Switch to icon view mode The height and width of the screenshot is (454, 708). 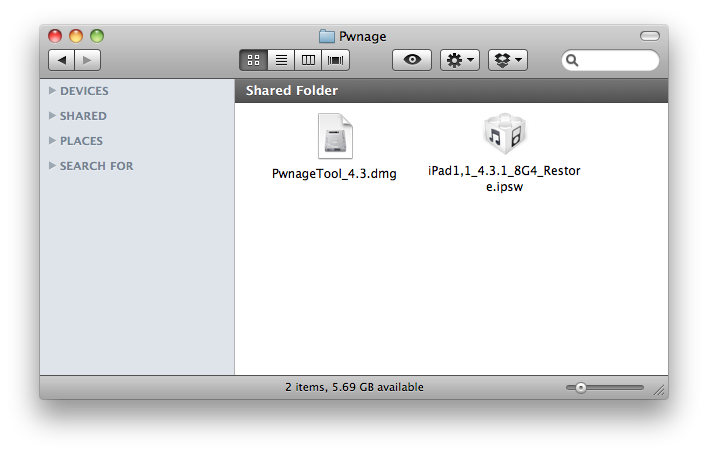(x=253, y=61)
